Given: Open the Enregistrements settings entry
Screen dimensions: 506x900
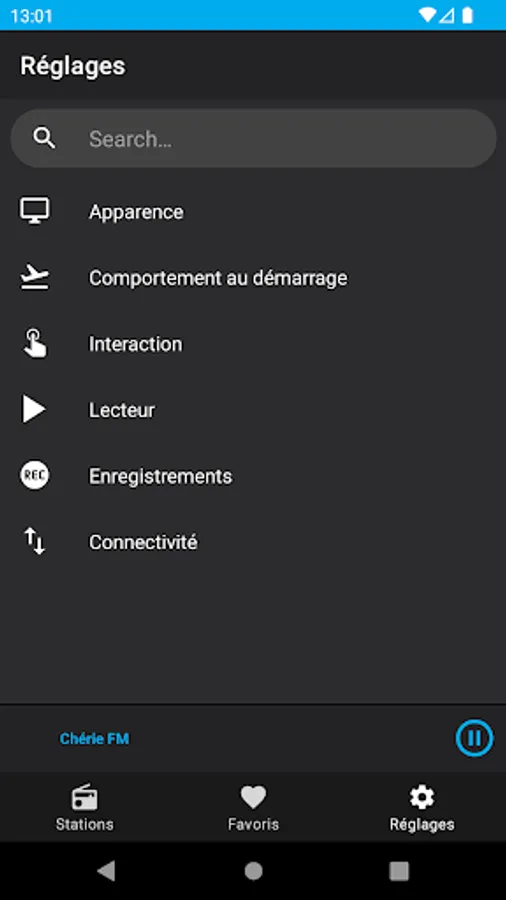Looking at the screenshot, I should coord(253,476).
